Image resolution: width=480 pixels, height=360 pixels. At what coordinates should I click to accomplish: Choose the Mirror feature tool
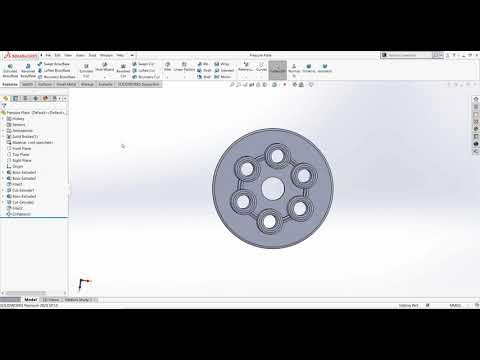(x=223, y=77)
